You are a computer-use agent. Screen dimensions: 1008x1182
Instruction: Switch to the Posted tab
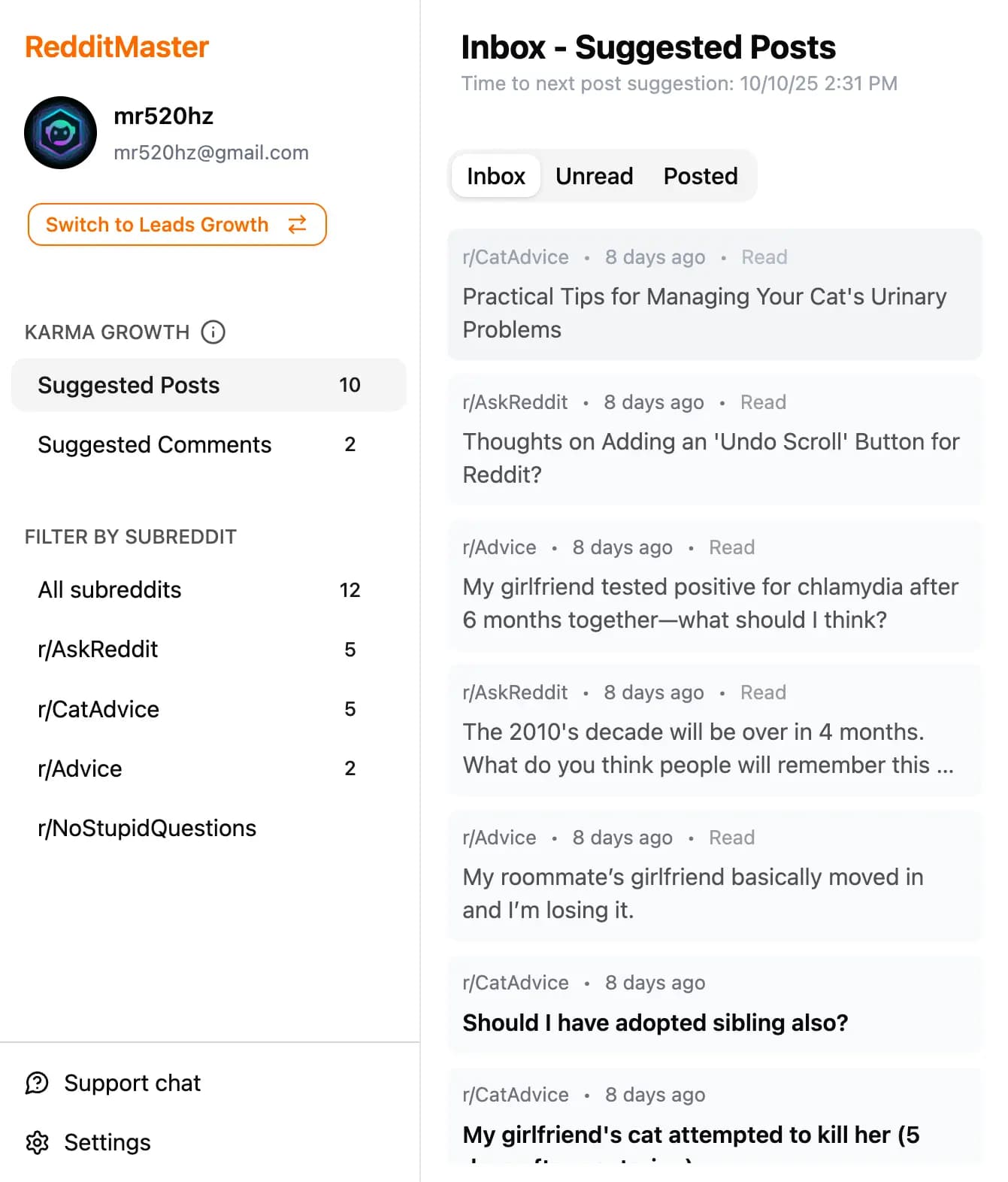click(700, 176)
